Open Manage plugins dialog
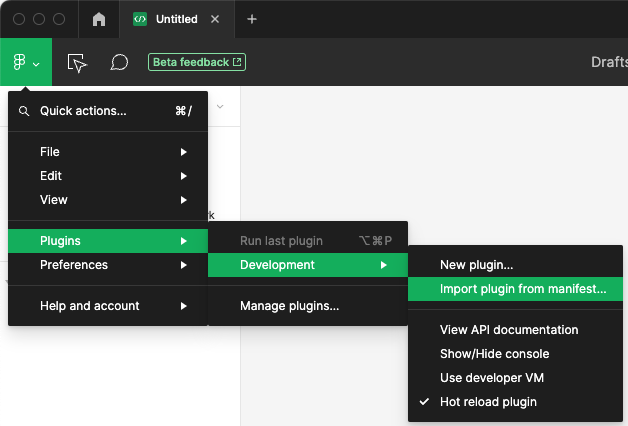 [289, 306]
